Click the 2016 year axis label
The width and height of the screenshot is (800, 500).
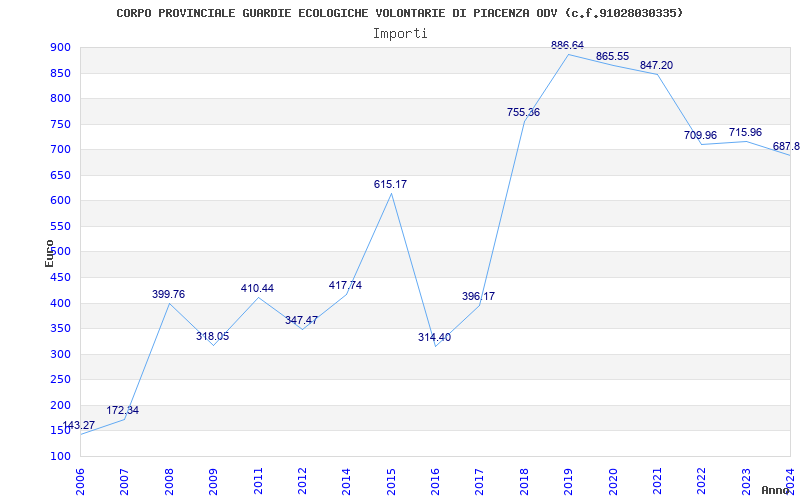435,481
